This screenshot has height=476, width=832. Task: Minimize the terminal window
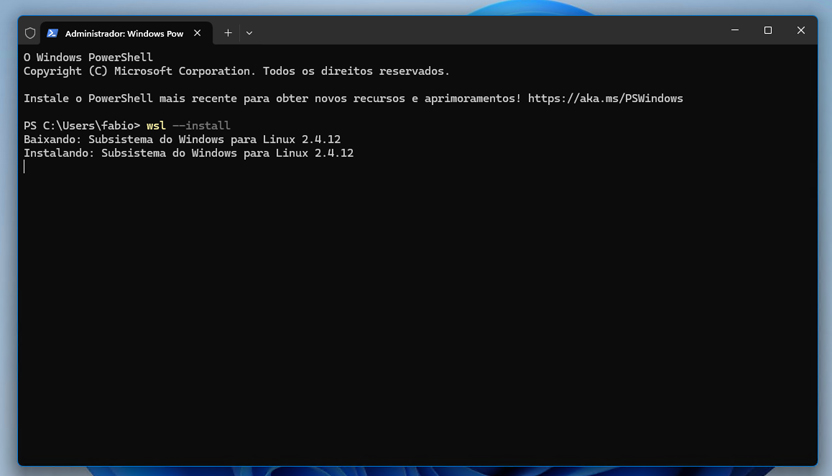pyautogui.click(x=735, y=30)
